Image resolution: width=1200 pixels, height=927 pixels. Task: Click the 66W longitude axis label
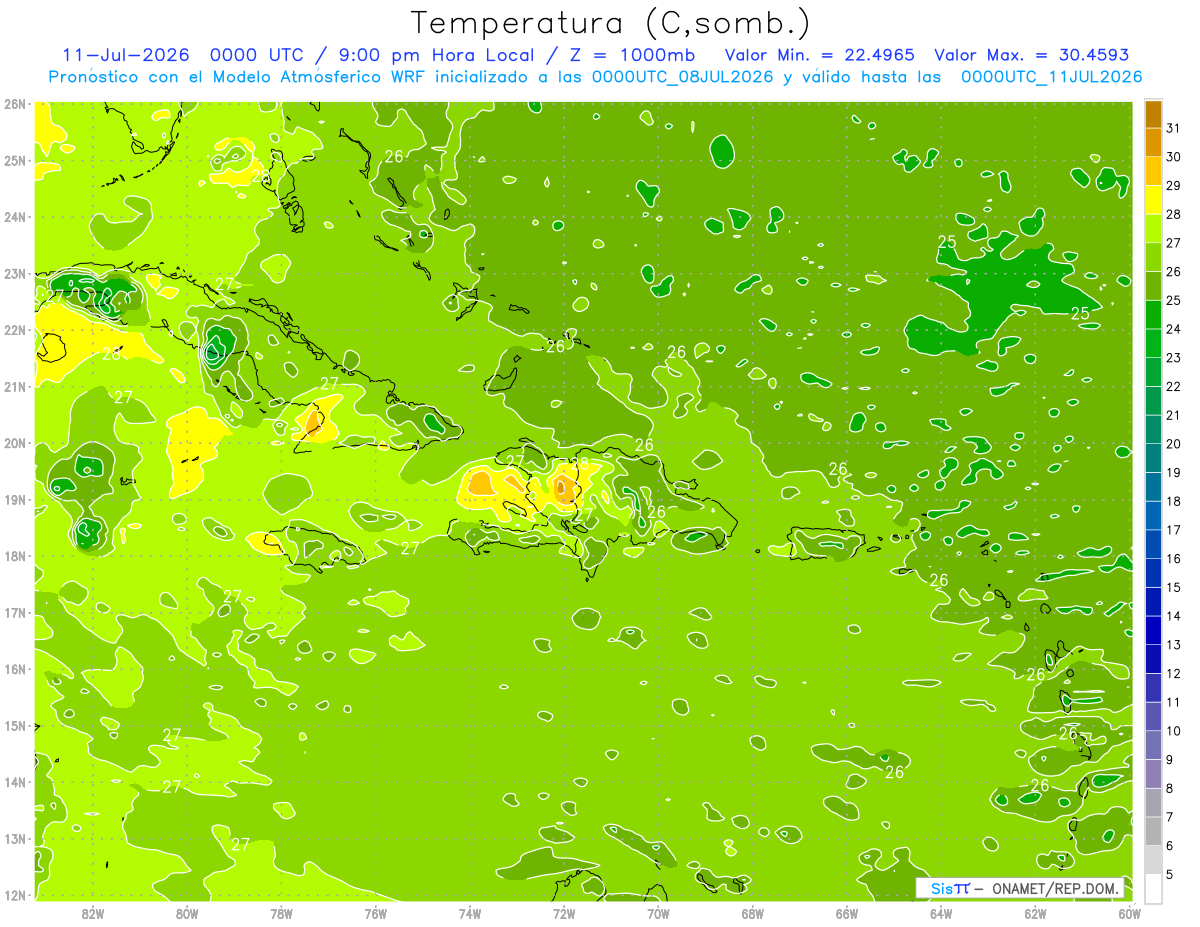coord(847,913)
